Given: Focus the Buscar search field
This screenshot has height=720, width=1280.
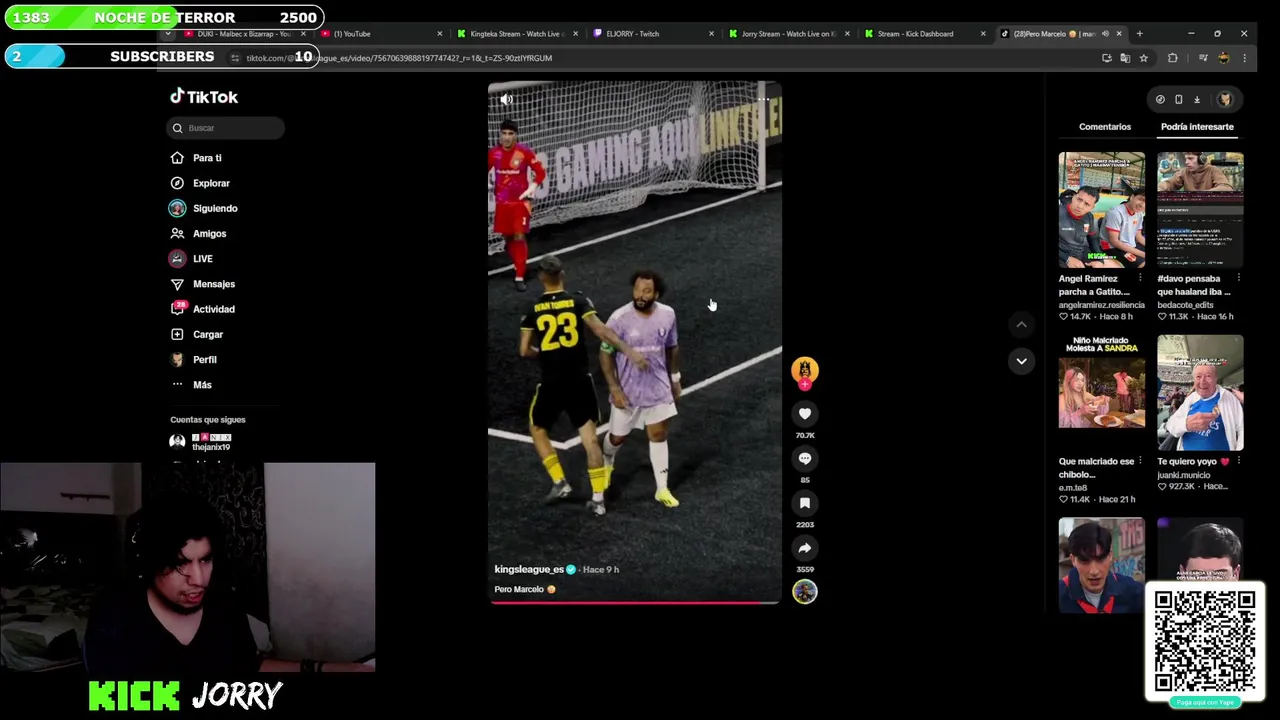Looking at the screenshot, I should click(x=226, y=128).
